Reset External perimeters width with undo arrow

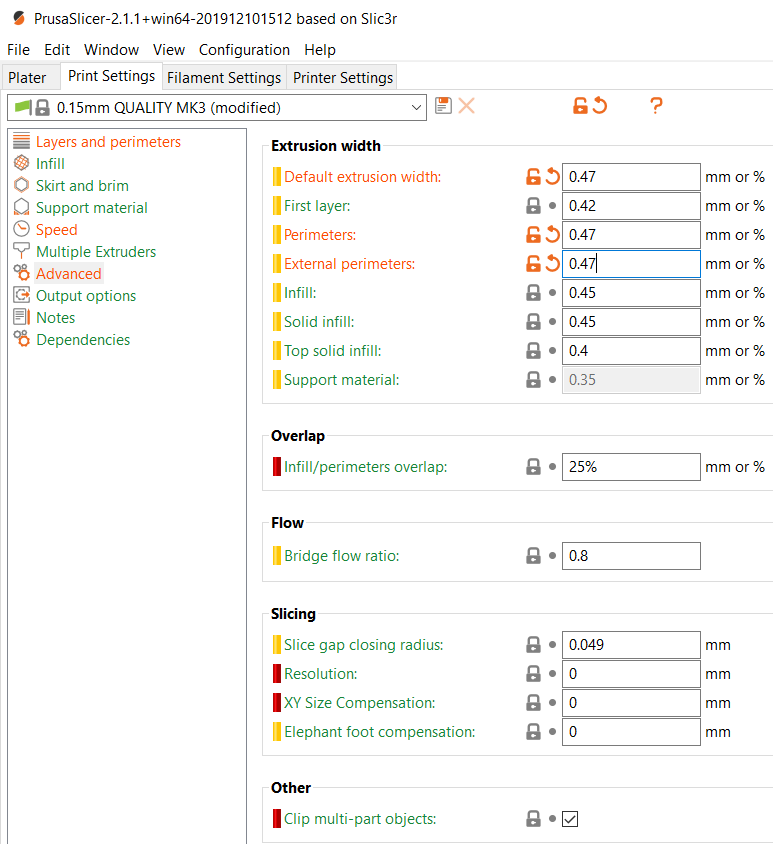[x=552, y=264]
